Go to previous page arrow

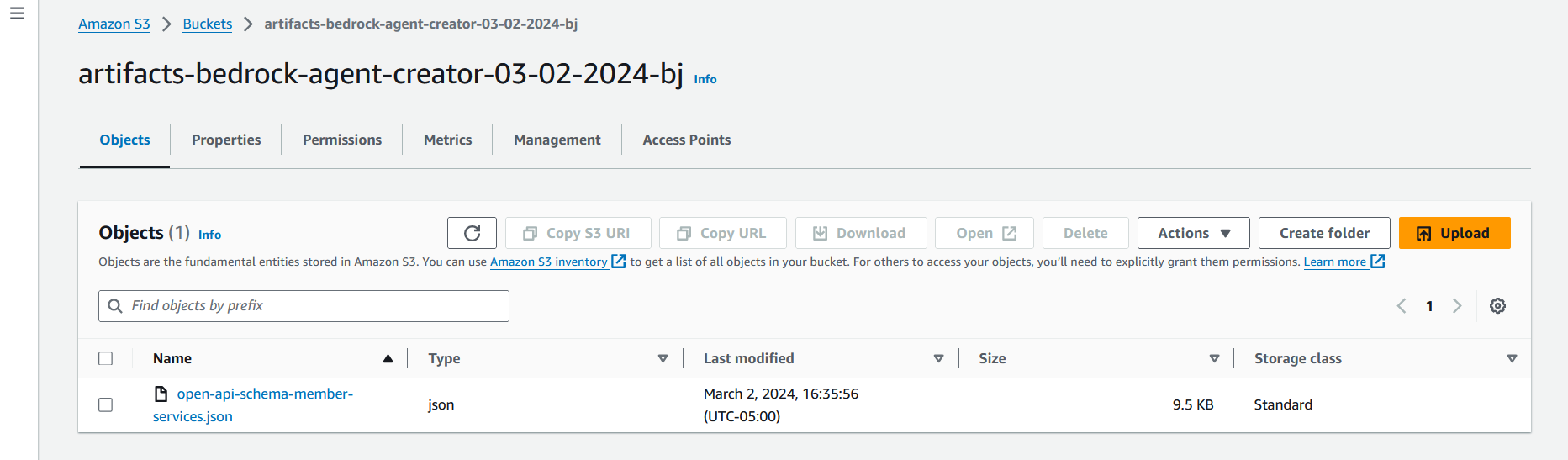[1402, 306]
